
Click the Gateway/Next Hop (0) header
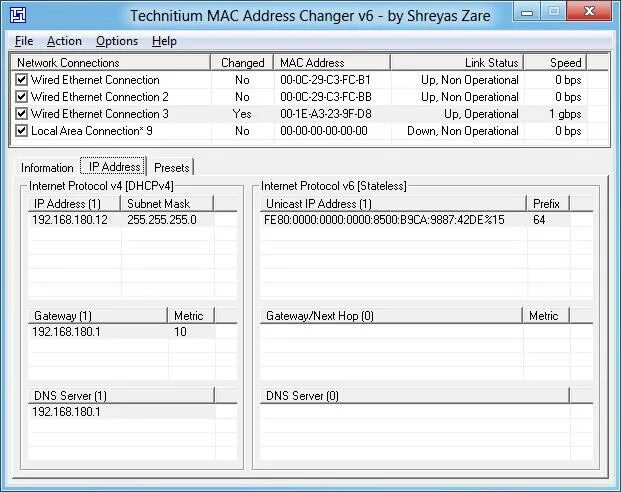(x=391, y=316)
